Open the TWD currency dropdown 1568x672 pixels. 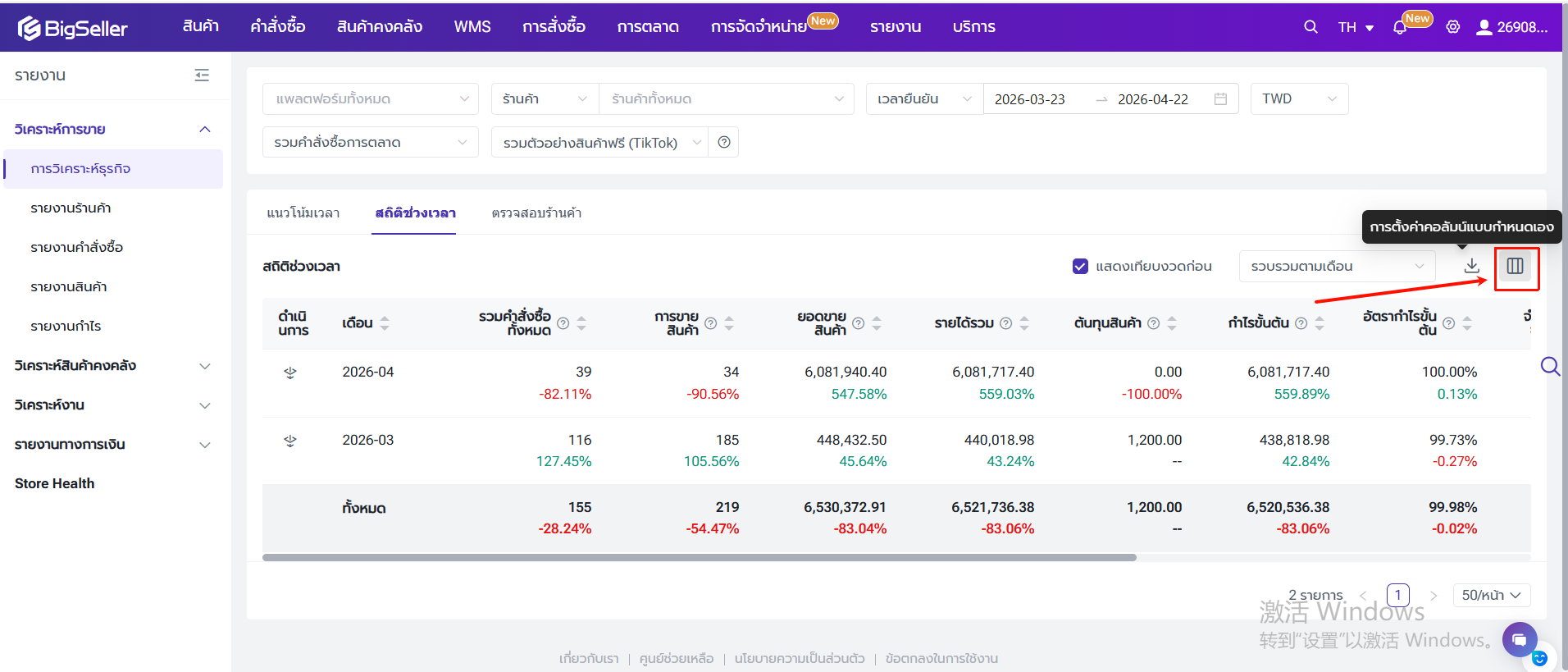coord(1299,98)
